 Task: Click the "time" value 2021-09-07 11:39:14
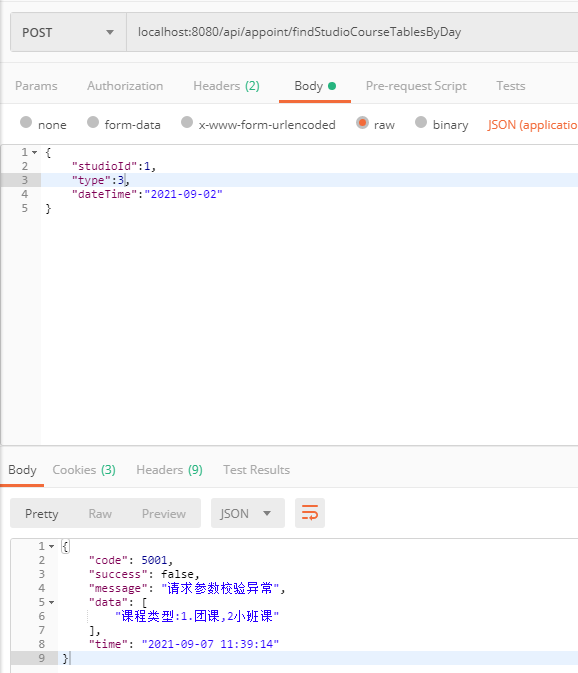tap(210, 644)
